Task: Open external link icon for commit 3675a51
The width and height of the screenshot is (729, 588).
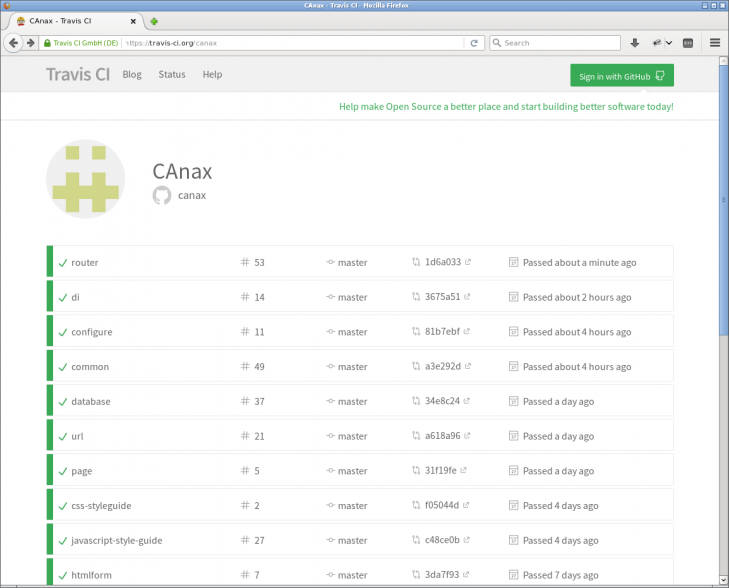Action: pyautogui.click(x=467, y=297)
